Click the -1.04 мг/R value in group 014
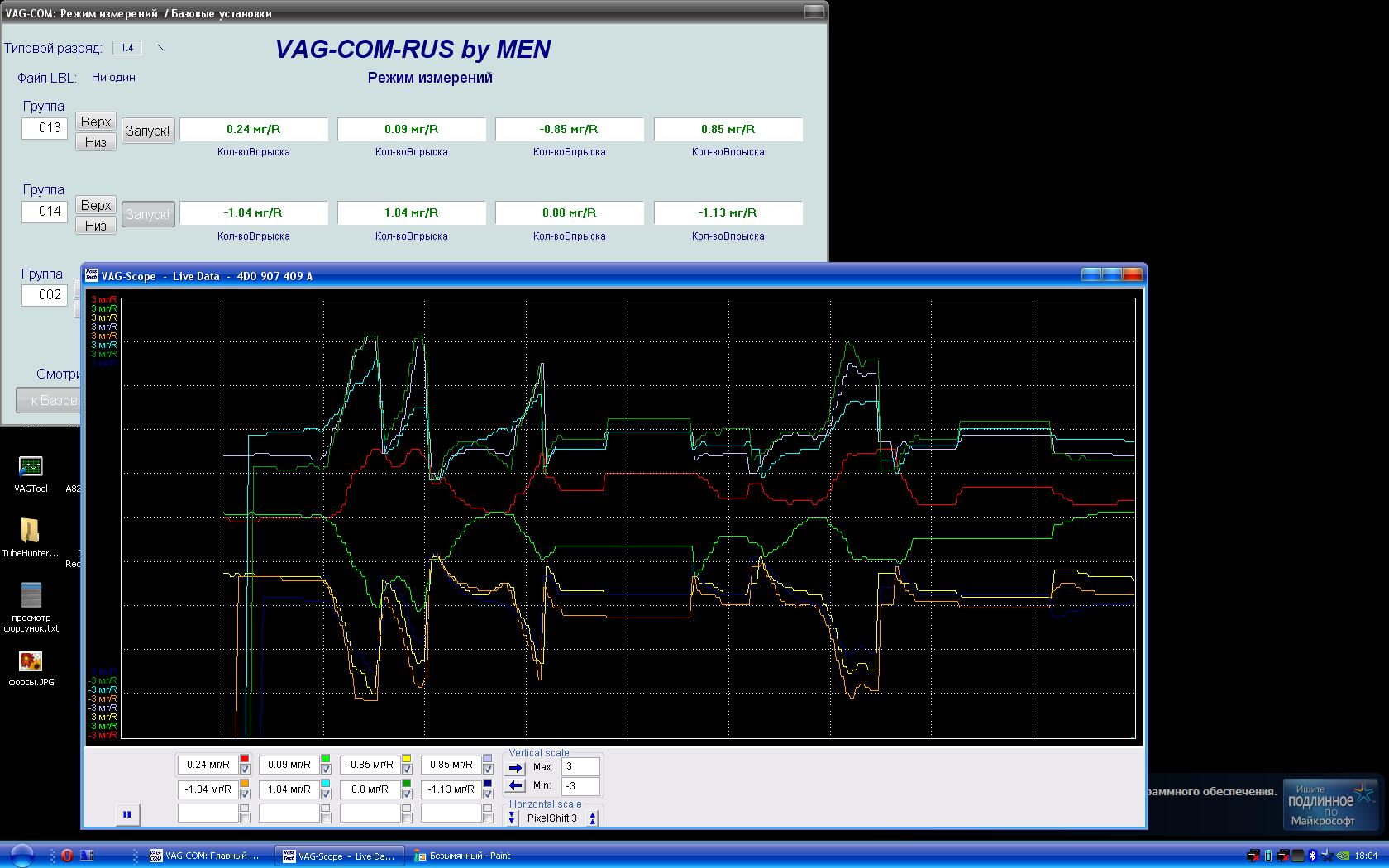Image resolution: width=1389 pixels, height=868 pixels. [x=254, y=212]
